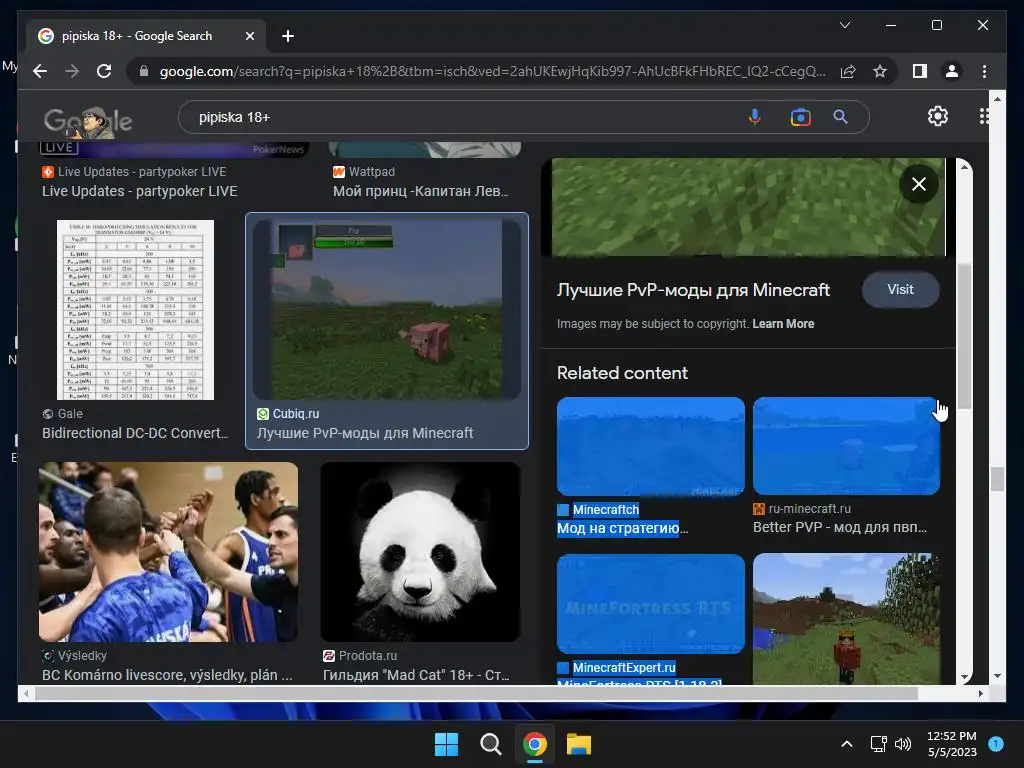Open Bidirectional DC-DC Convert... title link

135,433
